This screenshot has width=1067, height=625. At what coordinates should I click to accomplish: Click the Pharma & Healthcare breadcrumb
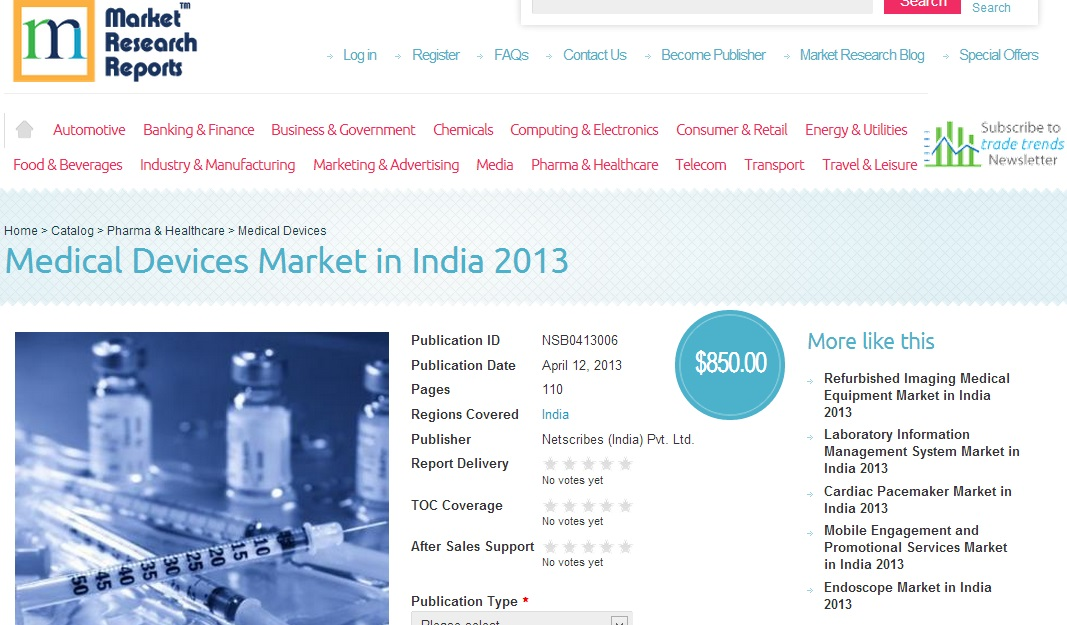pos(165,231)
